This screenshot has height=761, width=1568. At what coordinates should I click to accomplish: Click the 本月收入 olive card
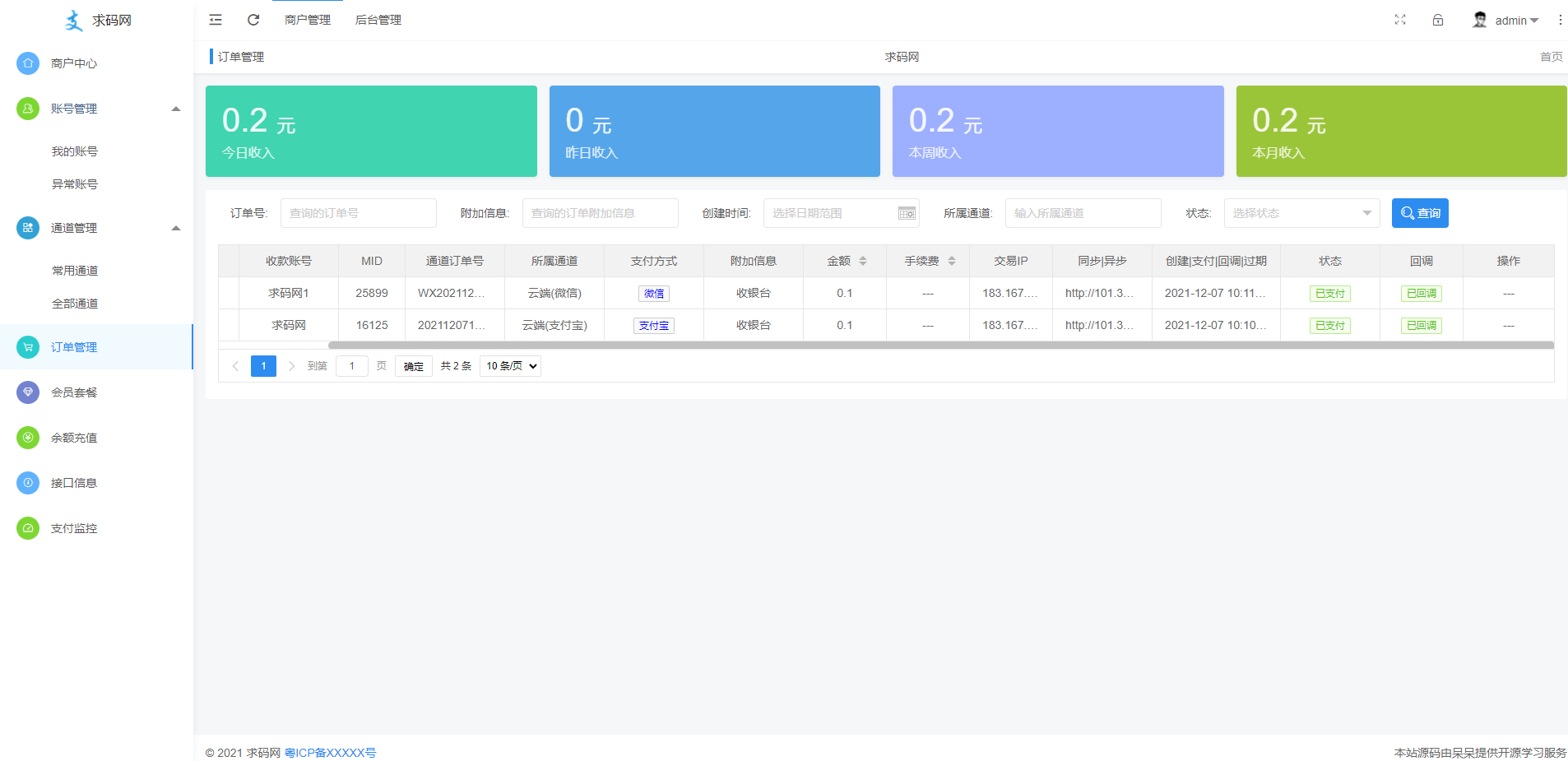point(1402,131)
